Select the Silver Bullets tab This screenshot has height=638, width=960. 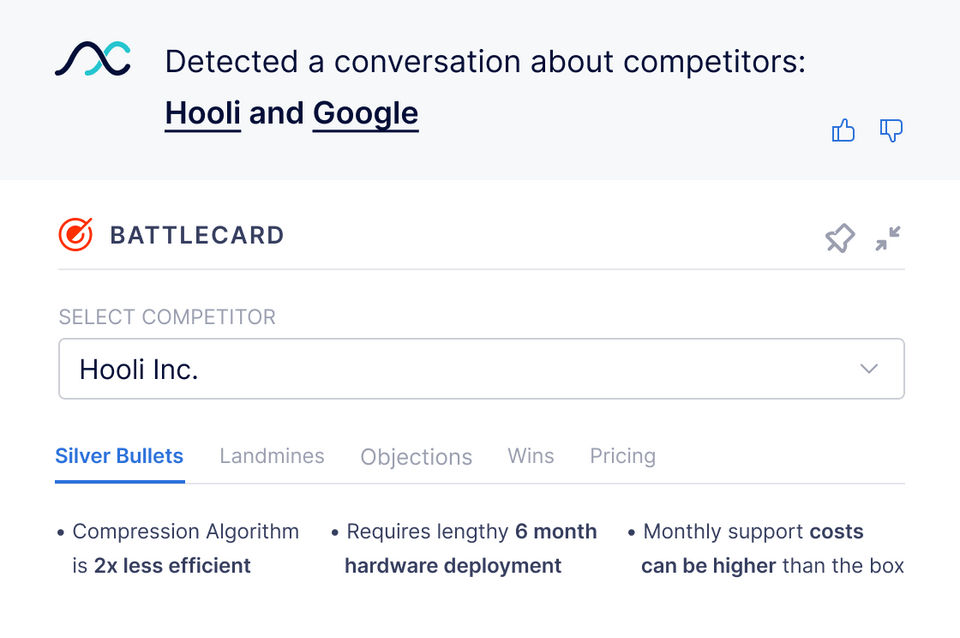point(119,456)
